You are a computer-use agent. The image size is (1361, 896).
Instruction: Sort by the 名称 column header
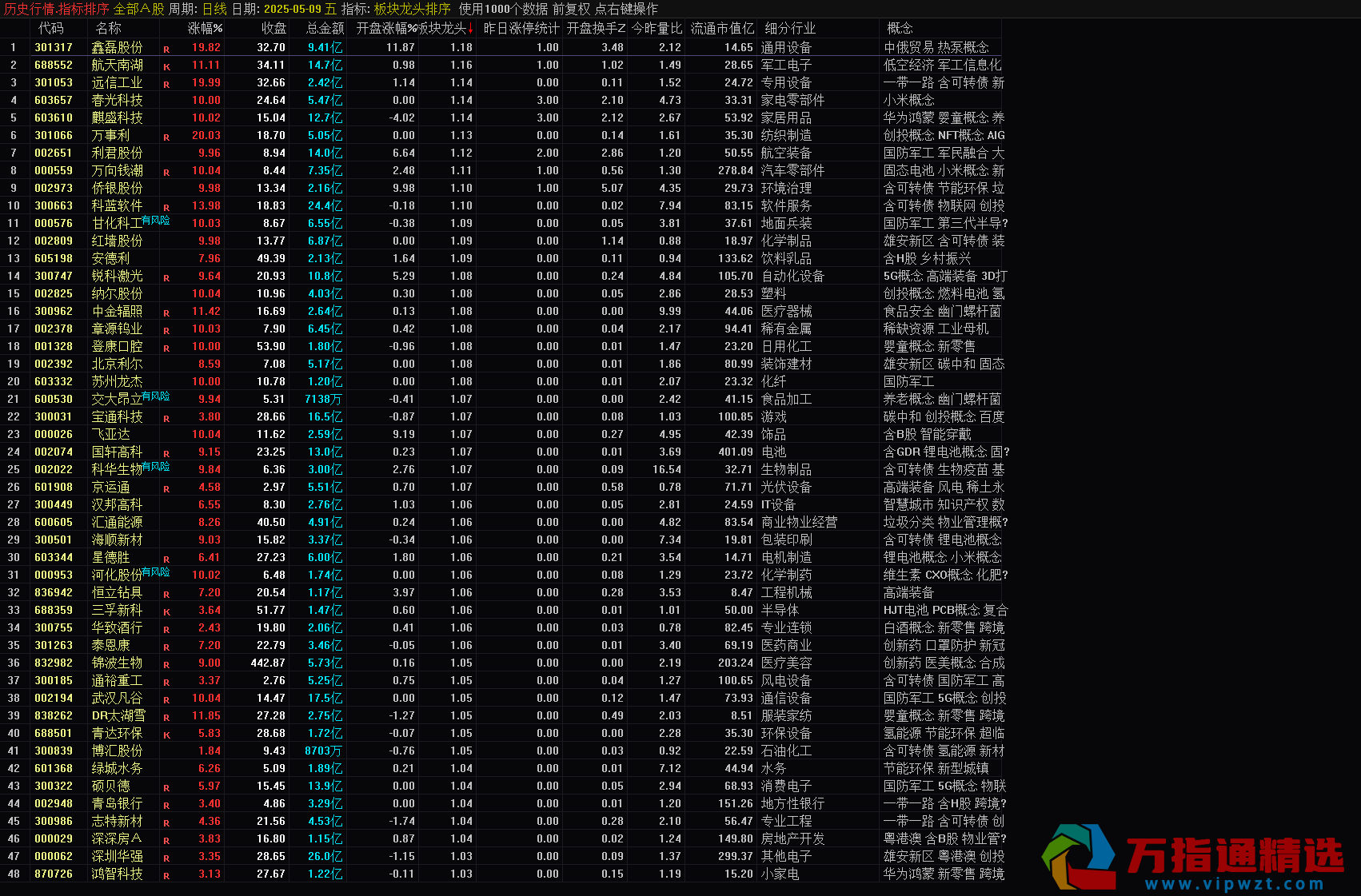point(109,28)
